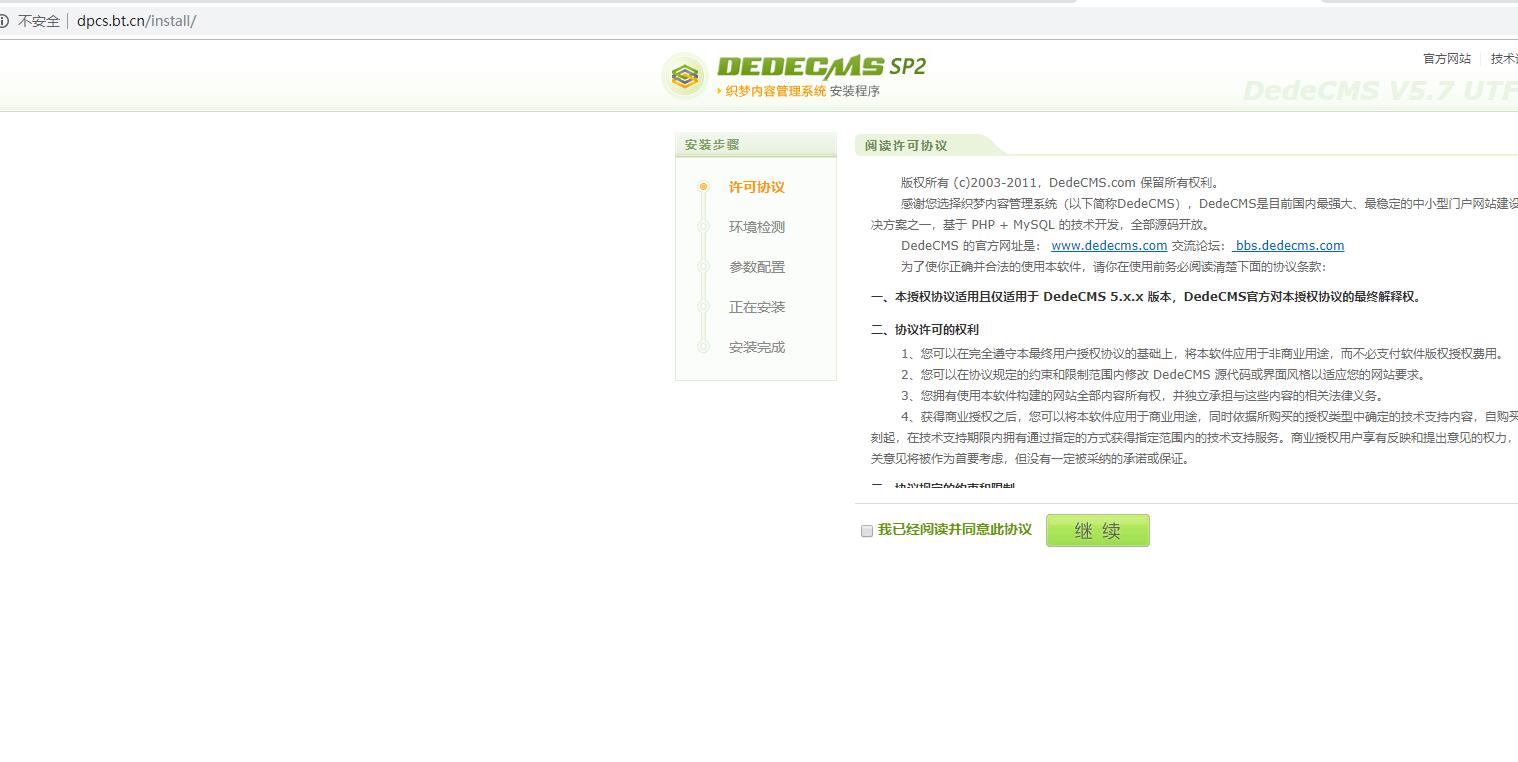
Task: Select 安装完成 step
Action: pos(756,347)
